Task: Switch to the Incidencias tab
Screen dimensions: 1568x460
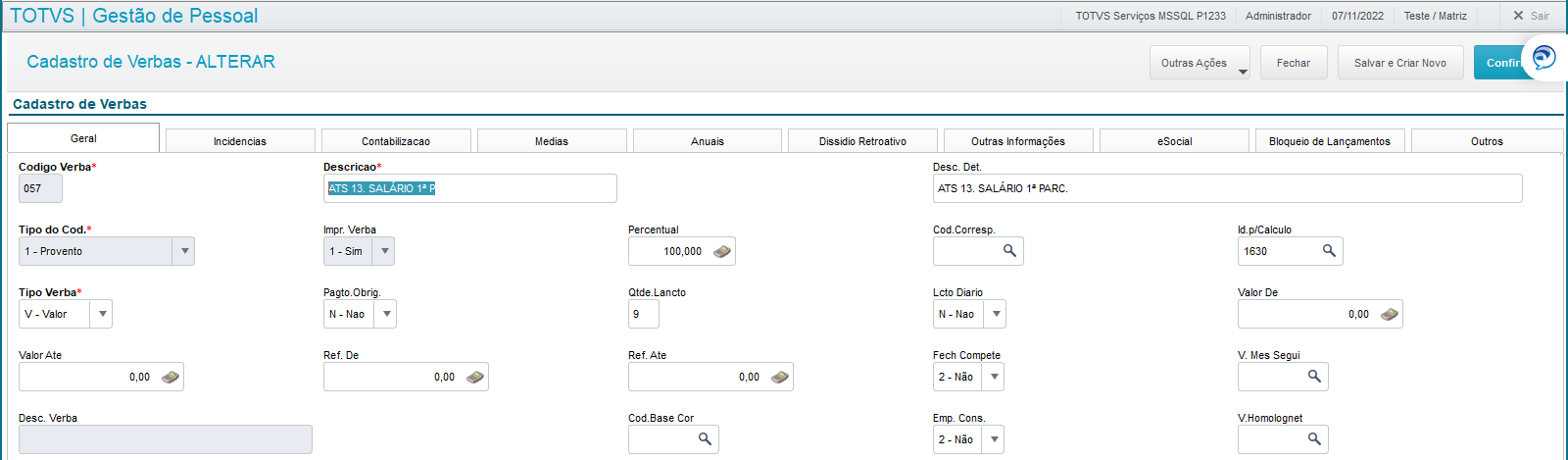Action: click(x=240, y=141)
